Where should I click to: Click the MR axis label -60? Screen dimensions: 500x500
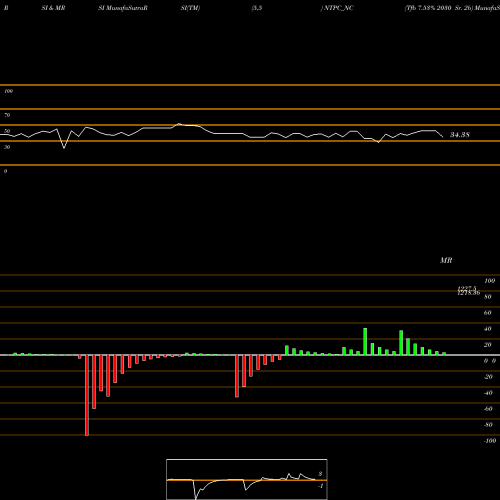click(x=488, y=409)
